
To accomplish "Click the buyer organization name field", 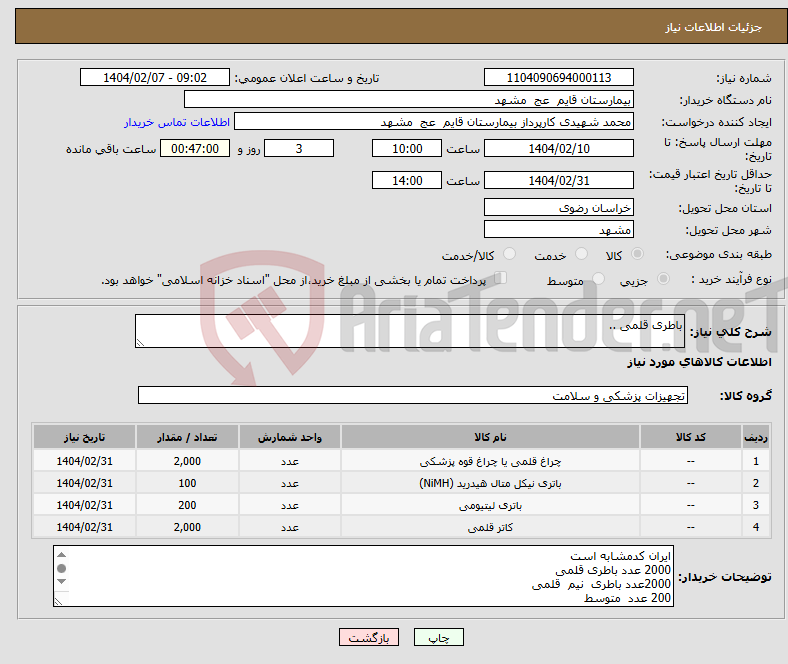I will [x=409, y=100].
